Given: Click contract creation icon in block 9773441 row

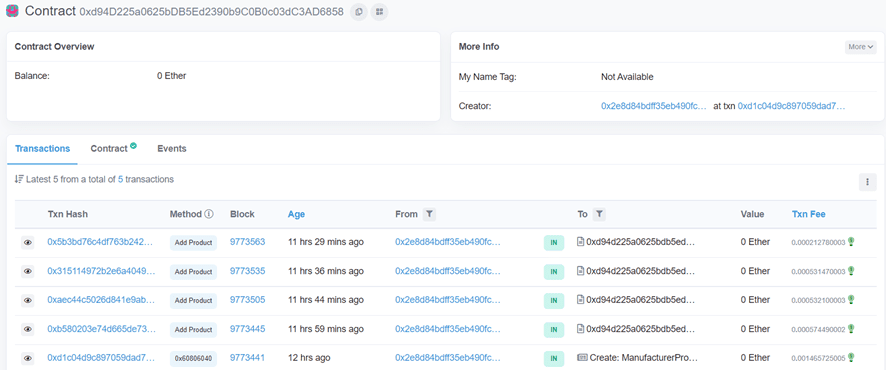Looking at the screenshot, I should click(582, 358).
